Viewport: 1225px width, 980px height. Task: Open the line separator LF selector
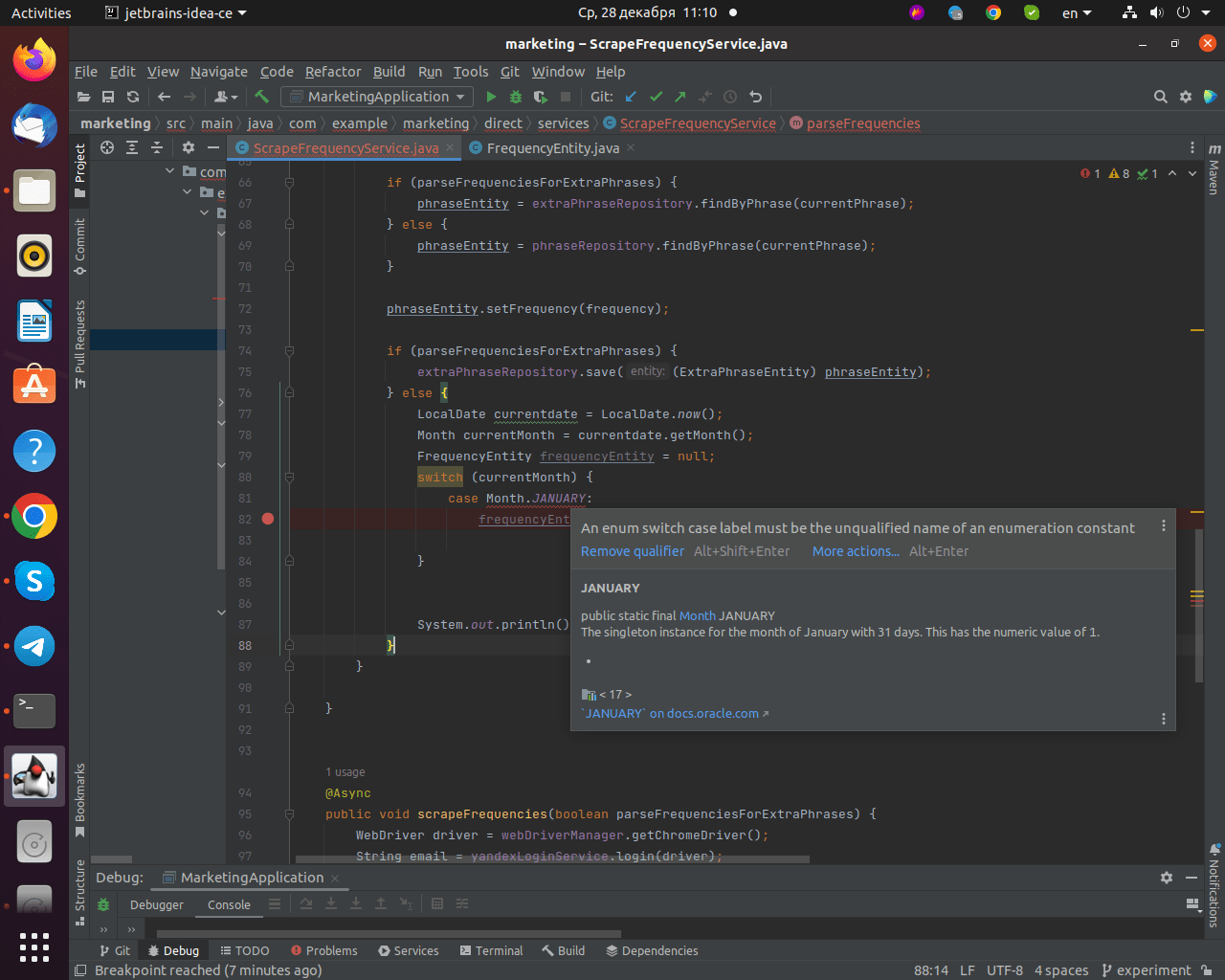[x=968, y=969]
